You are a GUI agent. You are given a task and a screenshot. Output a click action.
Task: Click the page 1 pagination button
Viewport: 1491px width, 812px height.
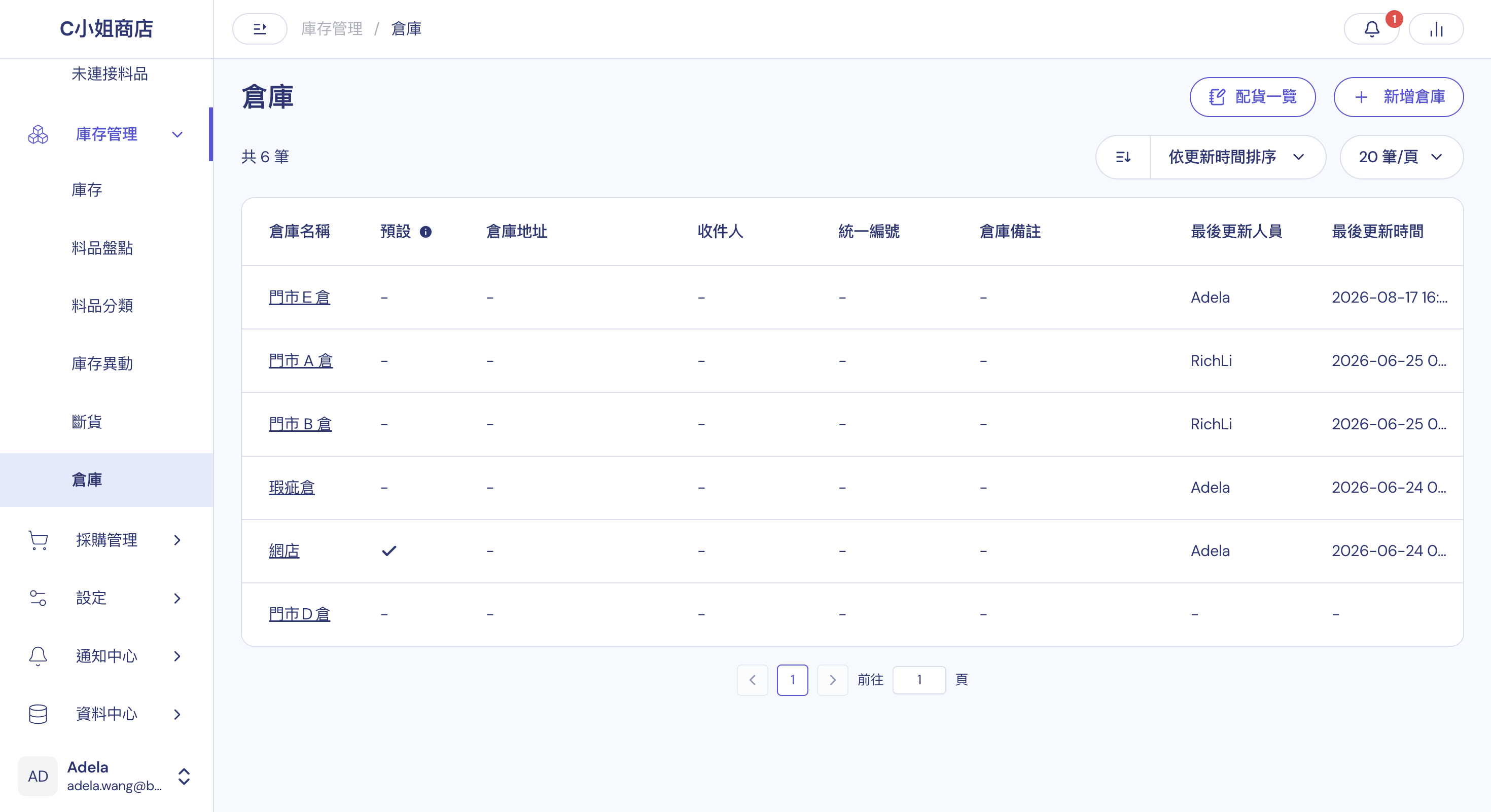point(792,680)
